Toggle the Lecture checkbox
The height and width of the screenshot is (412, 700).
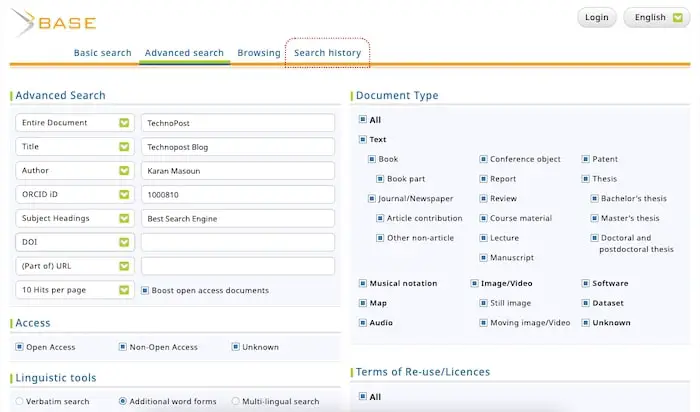point(483,238)
